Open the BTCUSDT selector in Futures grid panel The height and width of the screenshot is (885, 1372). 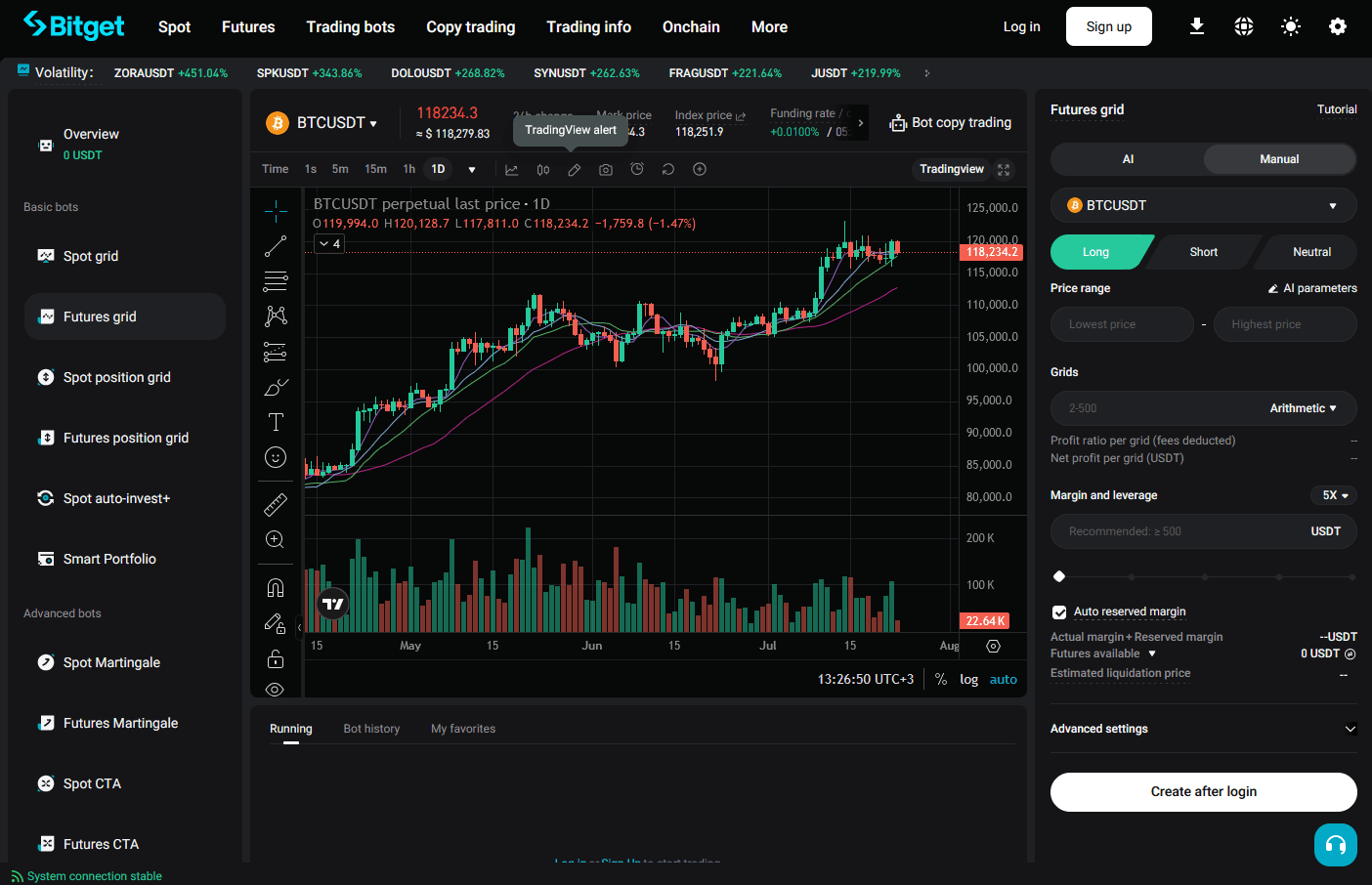click(1203, 205)
